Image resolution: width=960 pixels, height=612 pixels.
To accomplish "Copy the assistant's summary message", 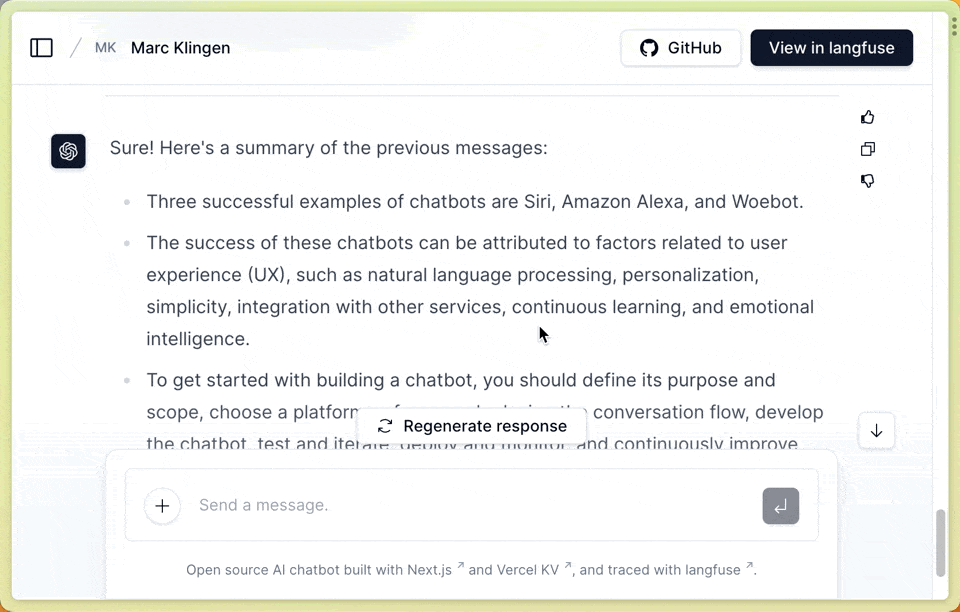I will (x=867, y=148).
